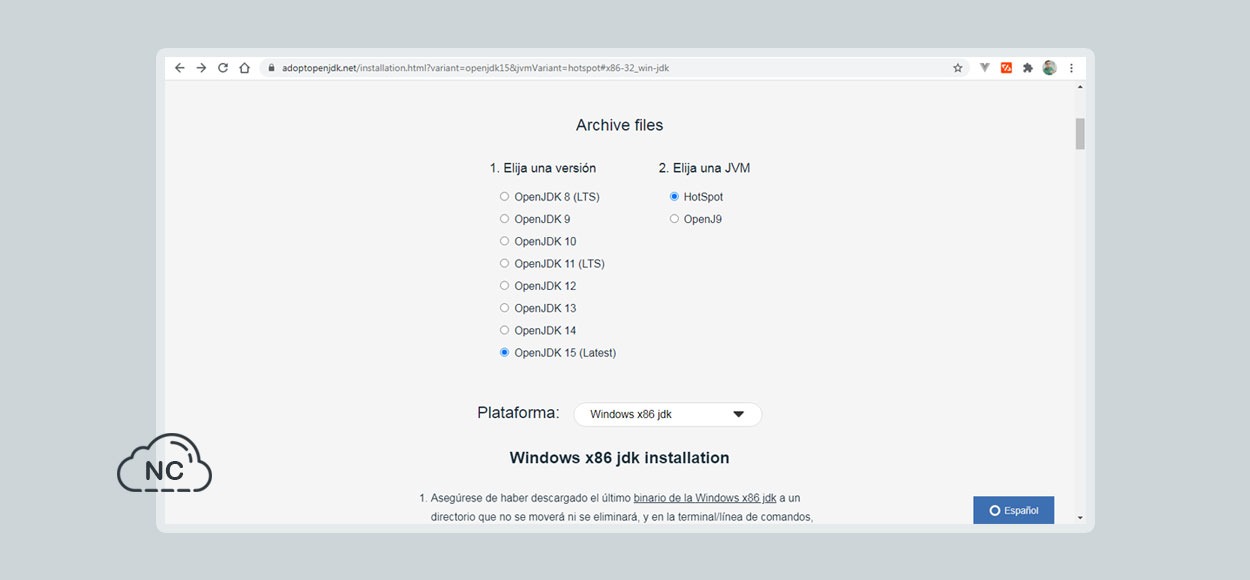Open the browser home page icon
The width and height of the screenshot is (1250, 580).
pyautogui.click(x=244, y=68)
